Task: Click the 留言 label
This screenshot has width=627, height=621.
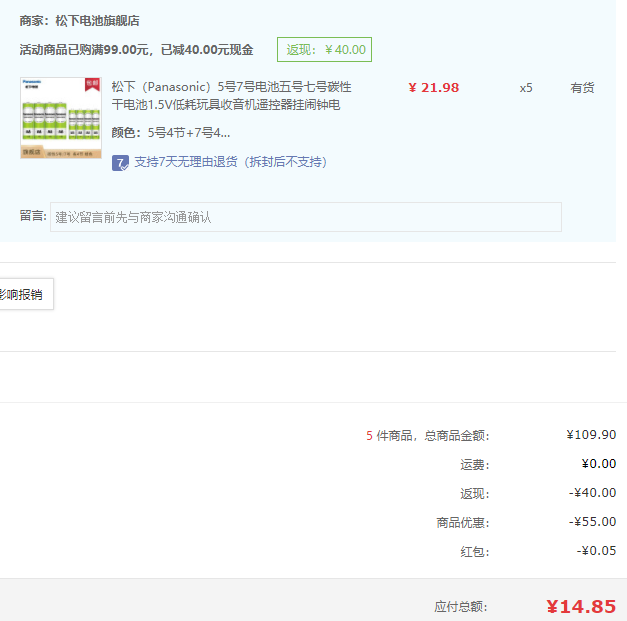Action: coord(33,216)
